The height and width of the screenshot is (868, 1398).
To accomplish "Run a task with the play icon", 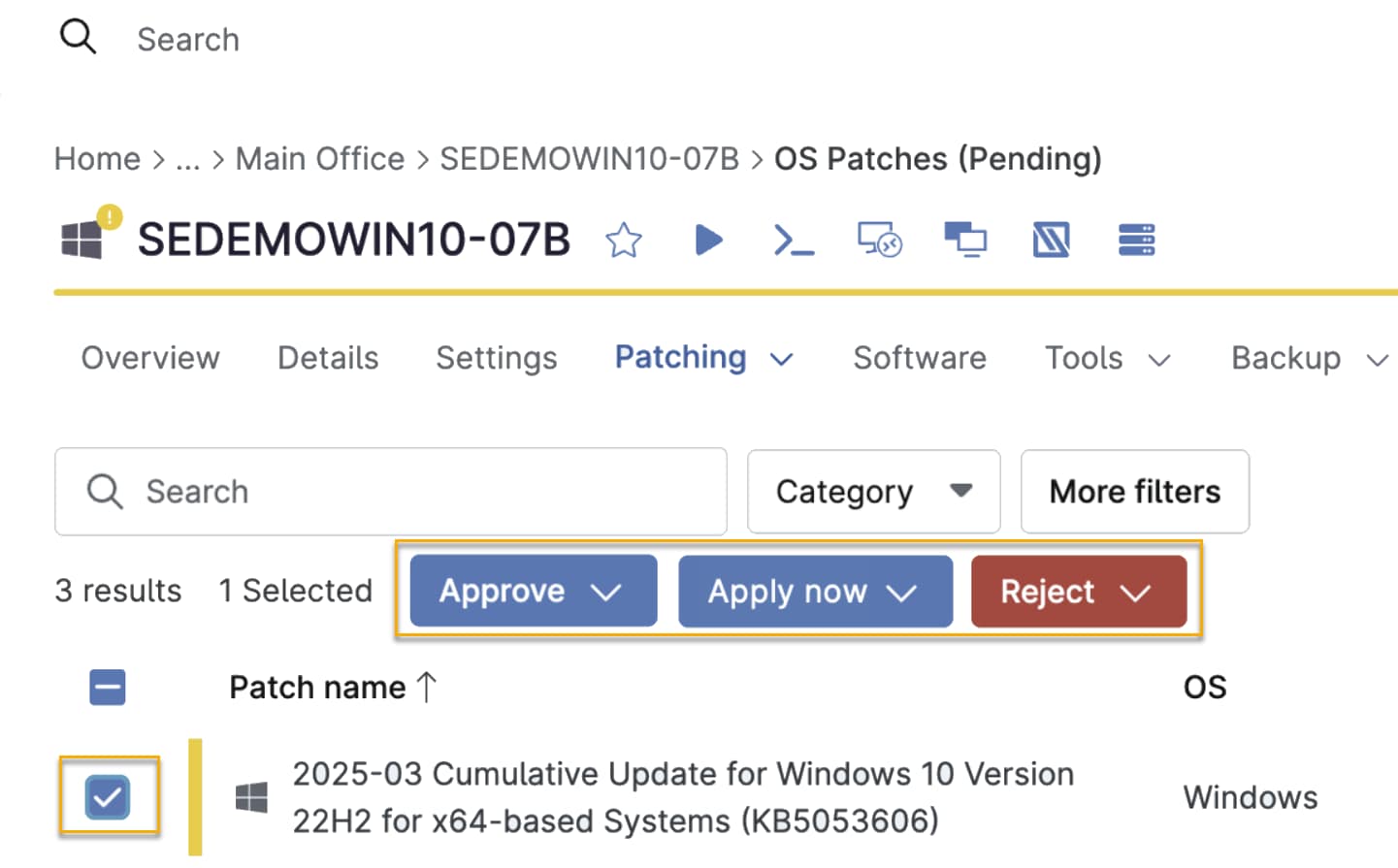I will click(708, 240).
